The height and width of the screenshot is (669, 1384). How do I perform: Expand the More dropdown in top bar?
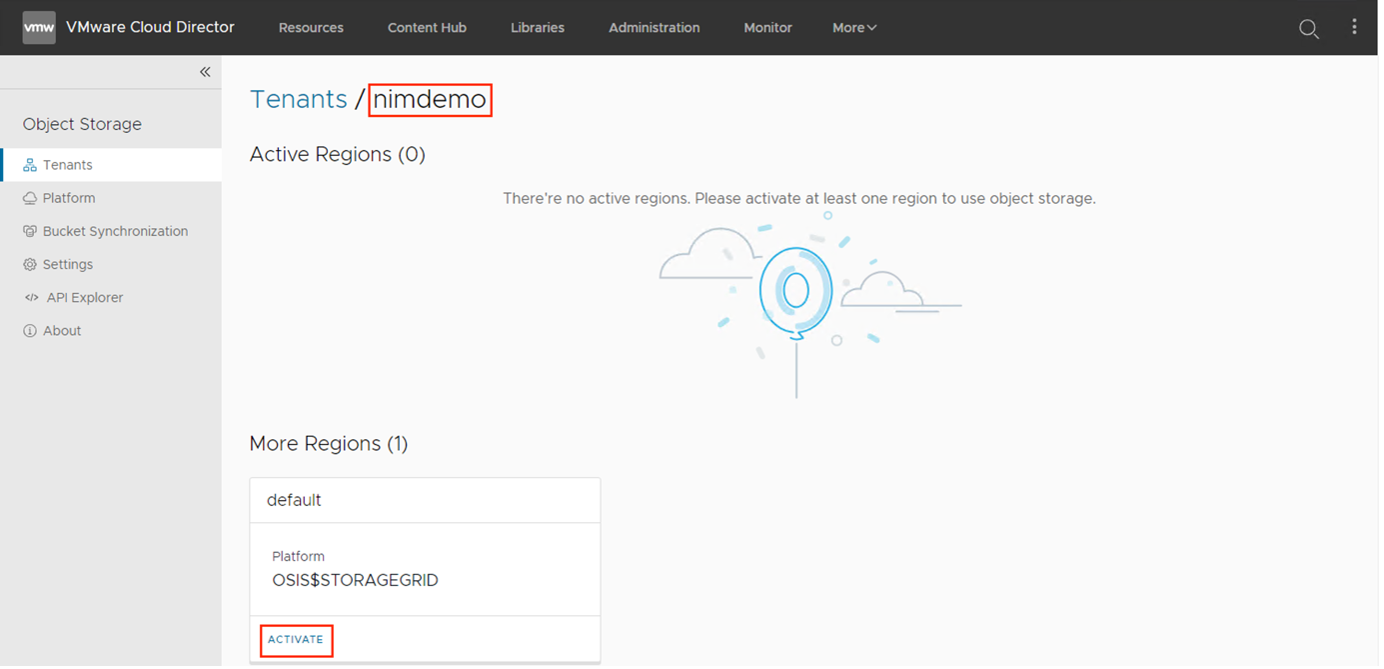click(x=854, y=28)
